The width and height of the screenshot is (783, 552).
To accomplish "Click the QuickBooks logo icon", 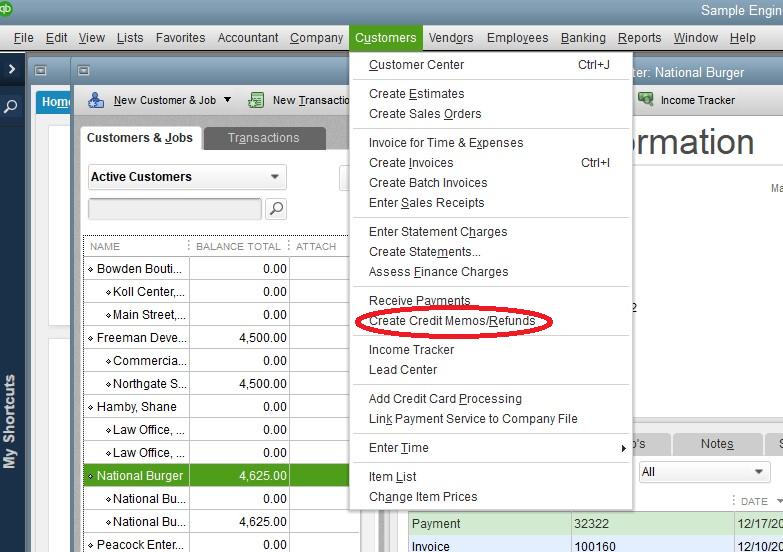I will tap(5, 8).
